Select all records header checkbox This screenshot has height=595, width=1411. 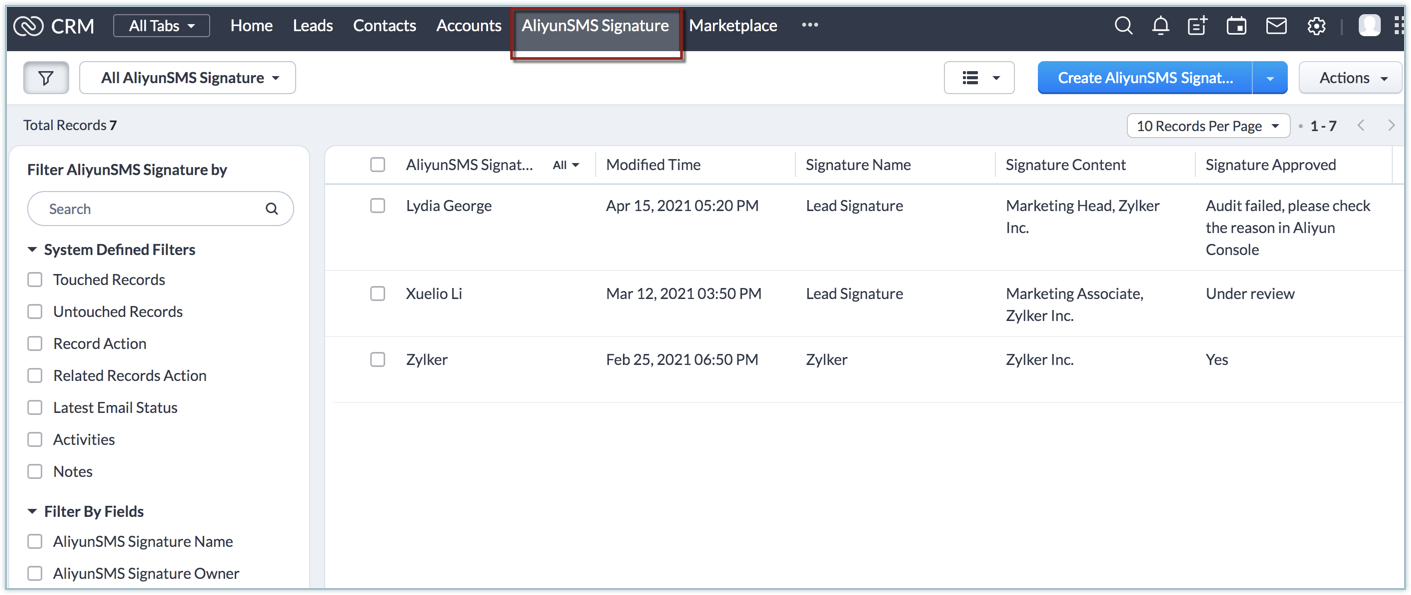click(x=378, y=165)
